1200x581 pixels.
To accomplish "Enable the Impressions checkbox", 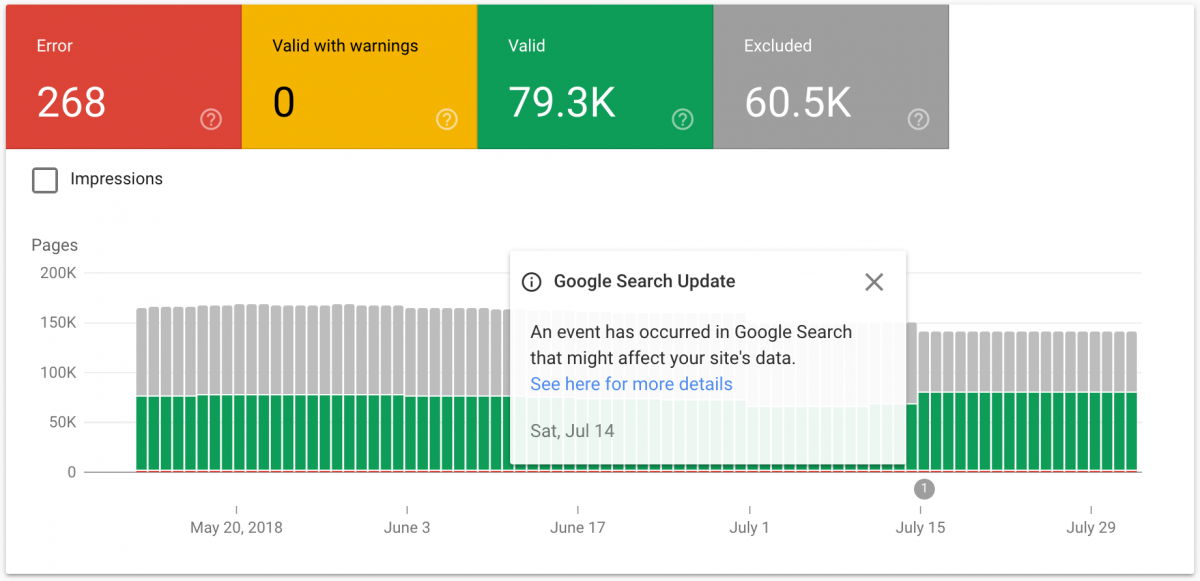I will 45,180.
